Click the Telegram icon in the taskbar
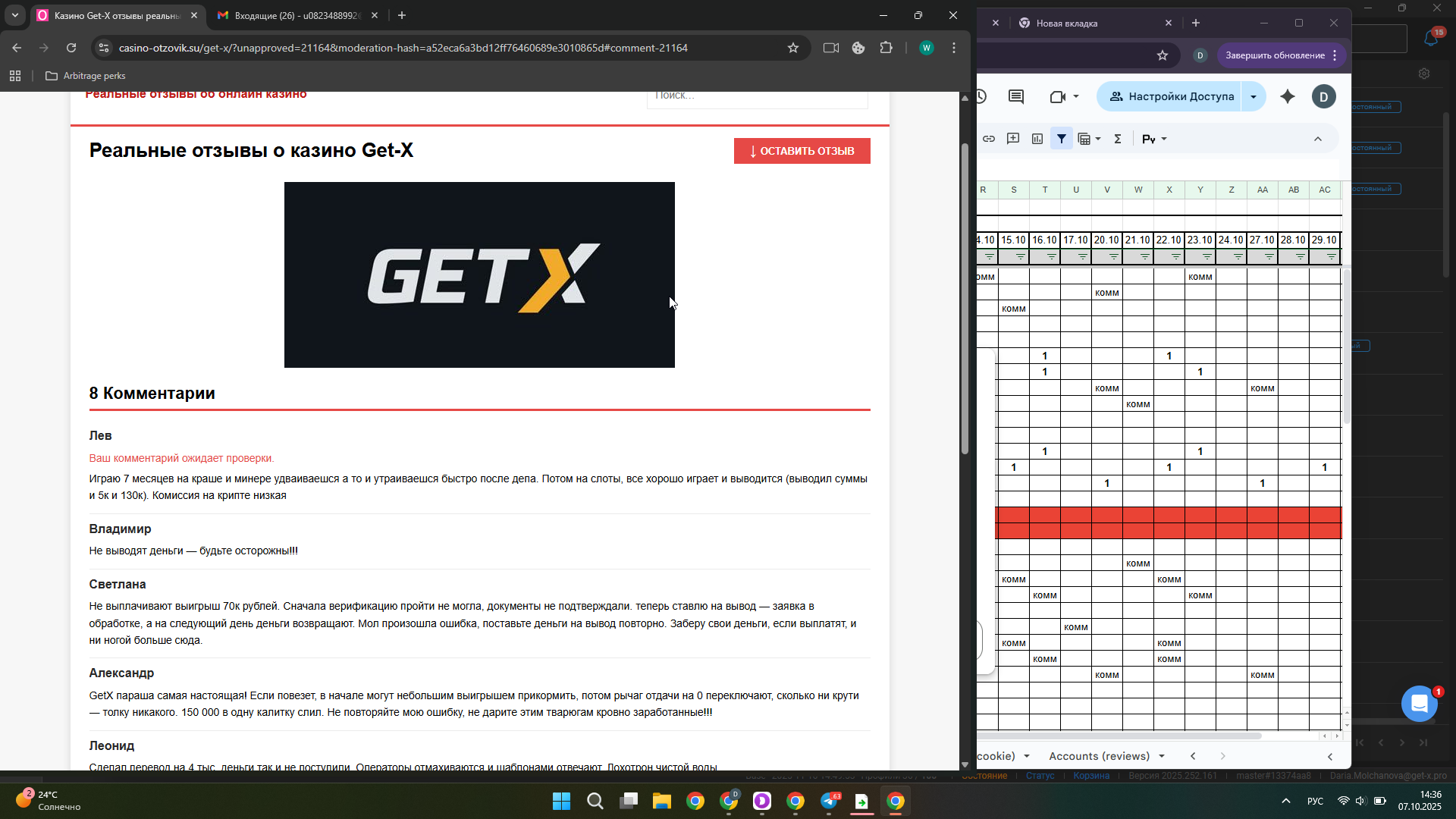Image resolution: width=1456 pixels, height=819 pixels. click(x=829, y=802)
